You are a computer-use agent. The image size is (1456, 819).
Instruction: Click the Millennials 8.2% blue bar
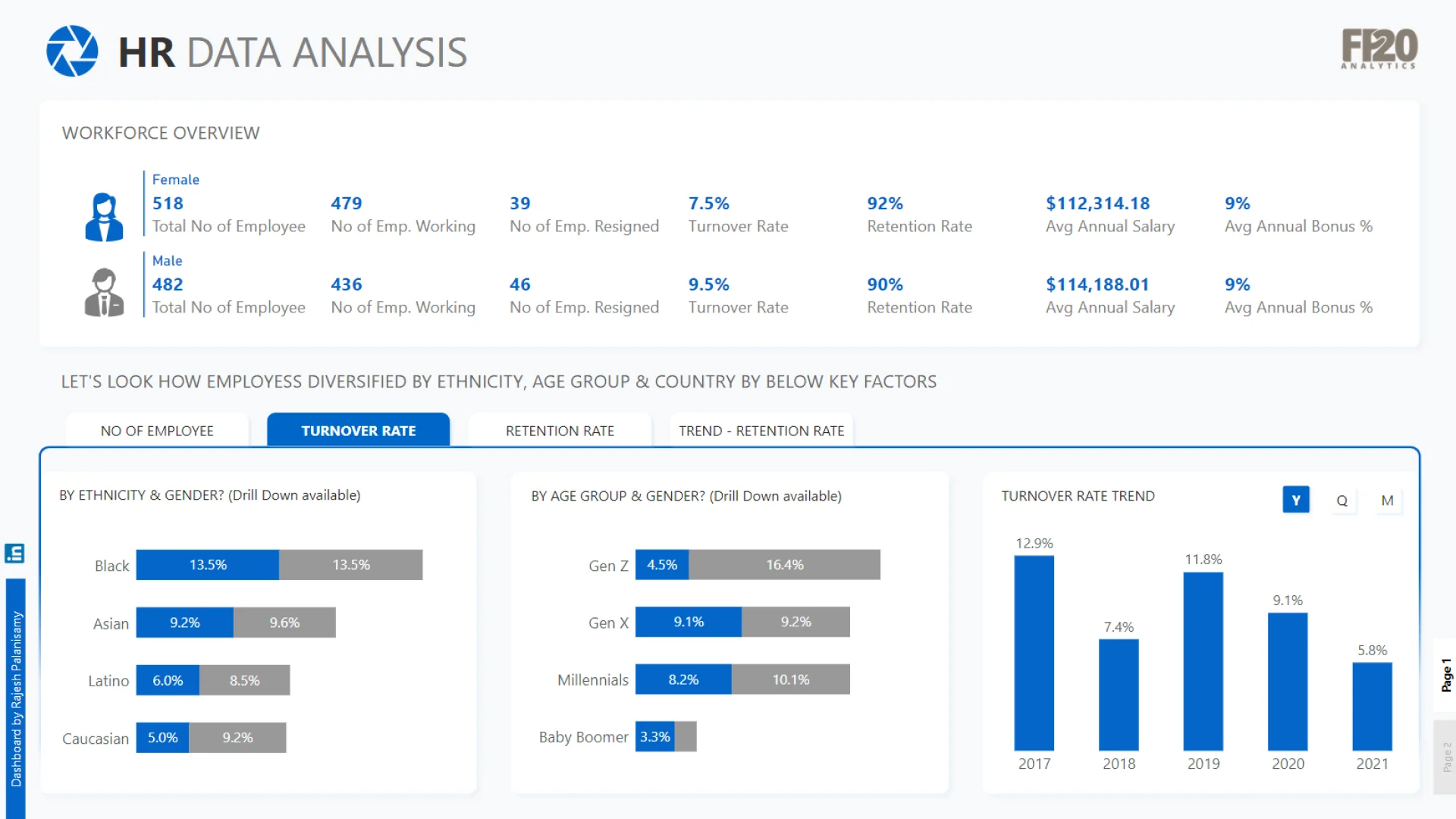tap(683, 679)
